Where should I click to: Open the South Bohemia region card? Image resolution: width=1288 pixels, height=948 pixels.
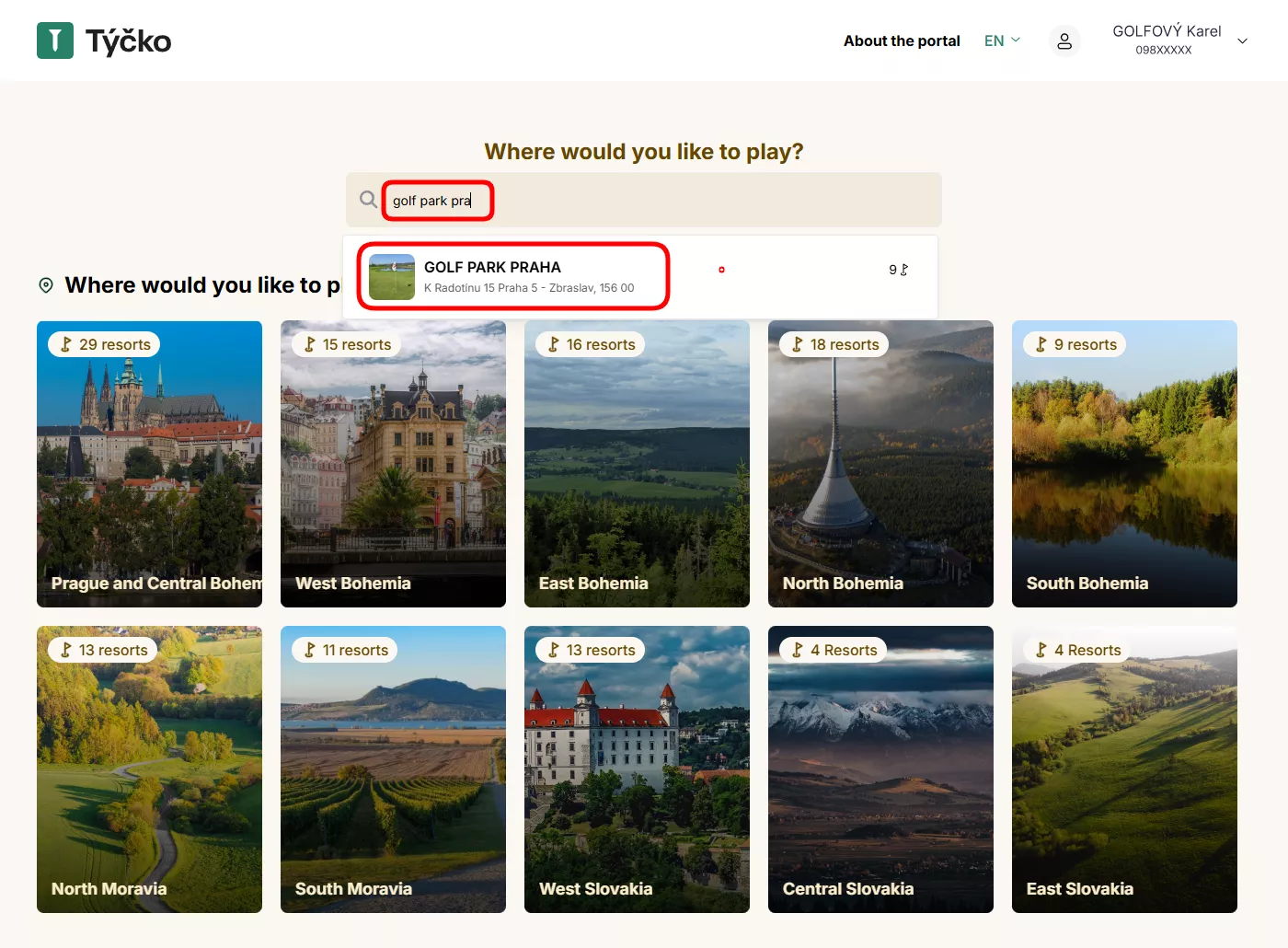[1124, 464]
